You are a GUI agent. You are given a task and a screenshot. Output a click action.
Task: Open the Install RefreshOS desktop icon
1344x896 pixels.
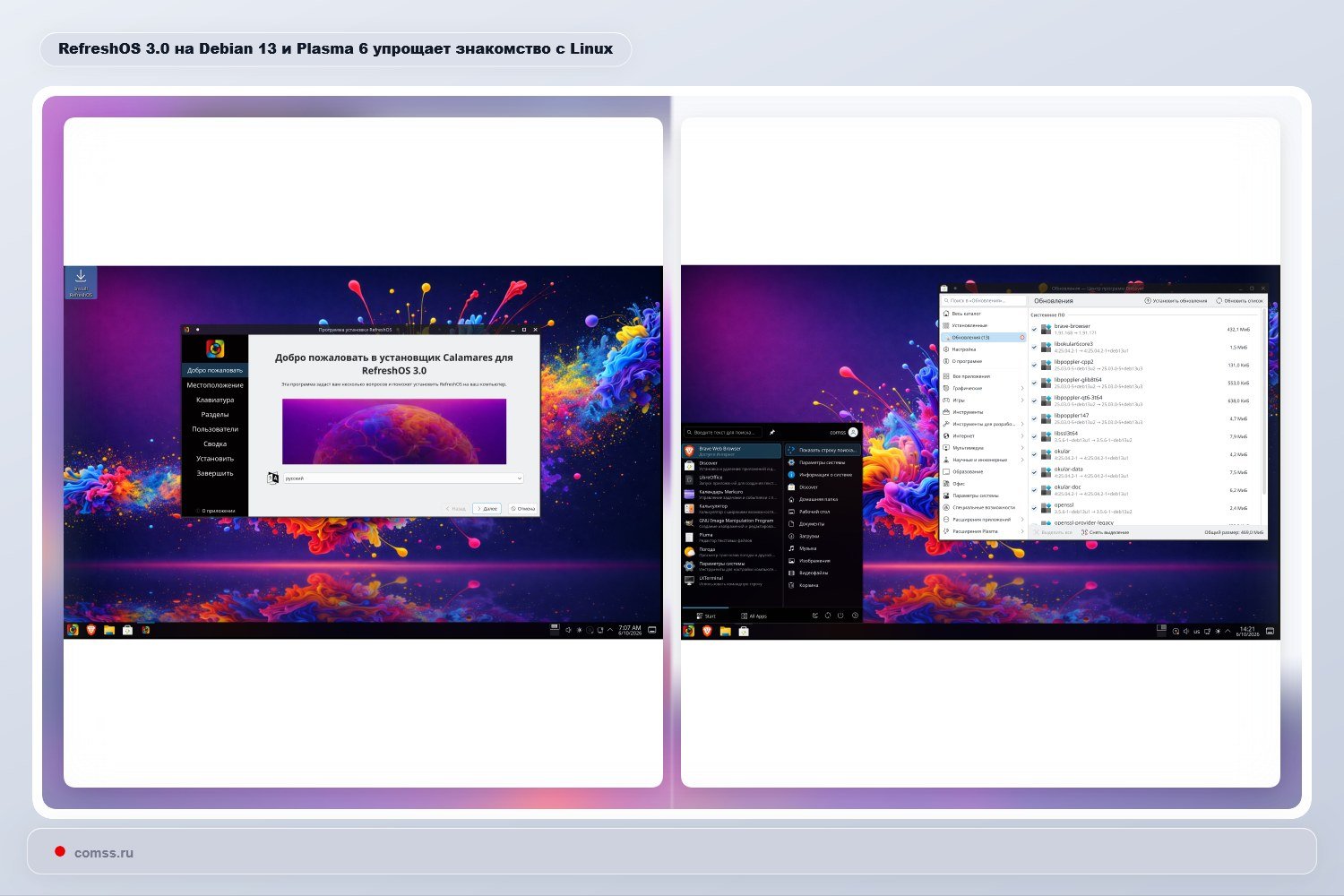81,283
